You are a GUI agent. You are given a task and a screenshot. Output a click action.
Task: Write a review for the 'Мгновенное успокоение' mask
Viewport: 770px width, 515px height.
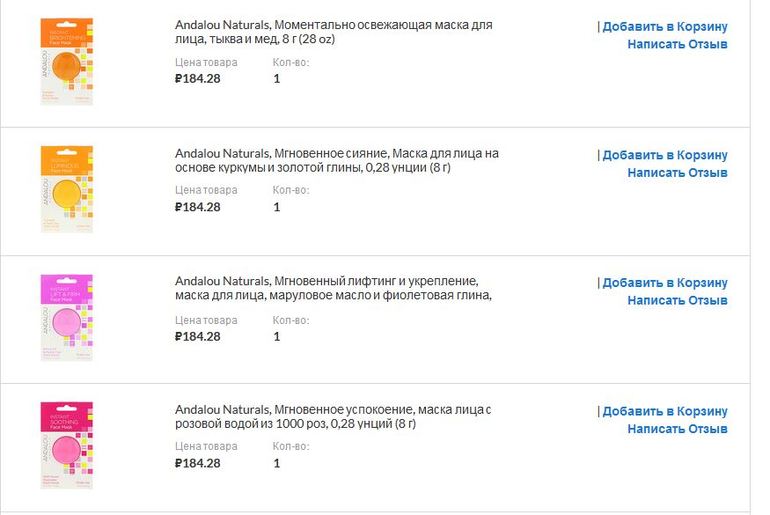(677, 428)
